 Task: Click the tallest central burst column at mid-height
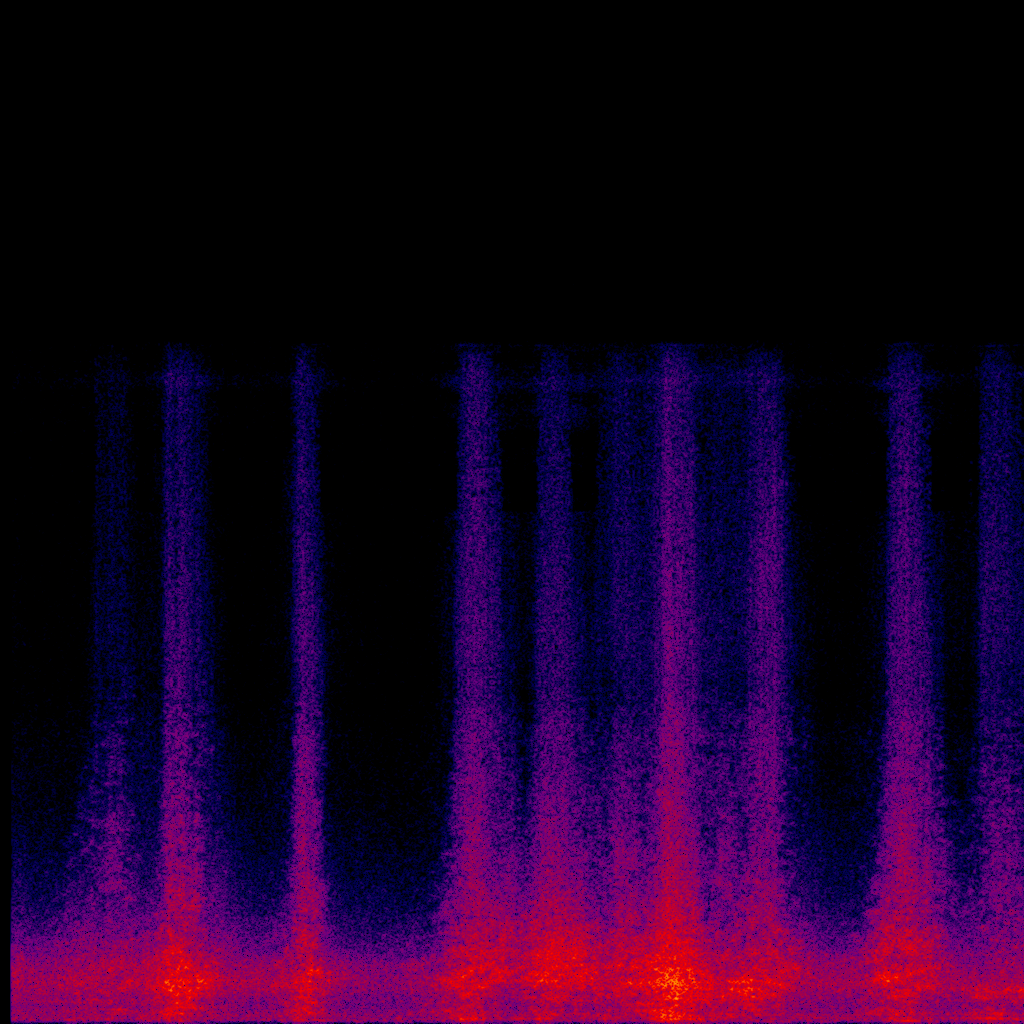[676, 600]
